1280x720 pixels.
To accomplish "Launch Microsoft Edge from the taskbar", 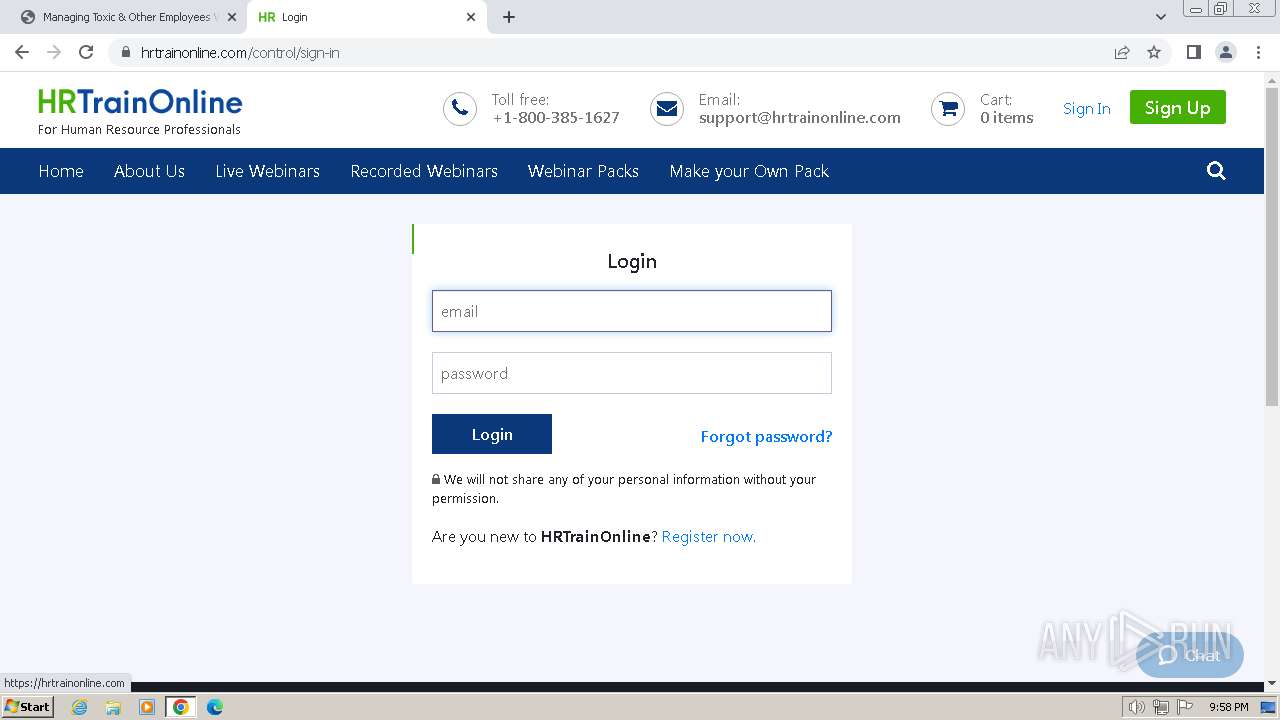I will 215,707.
